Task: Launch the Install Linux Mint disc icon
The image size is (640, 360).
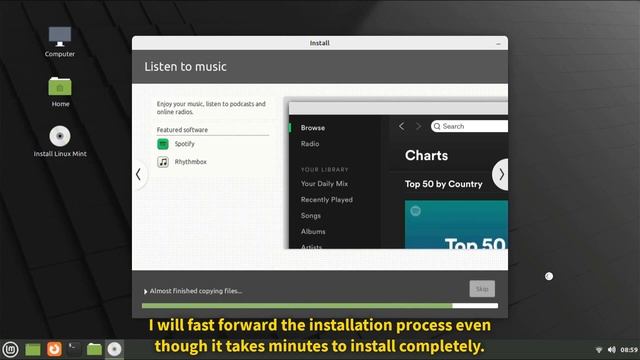Action: click(60, 141)
